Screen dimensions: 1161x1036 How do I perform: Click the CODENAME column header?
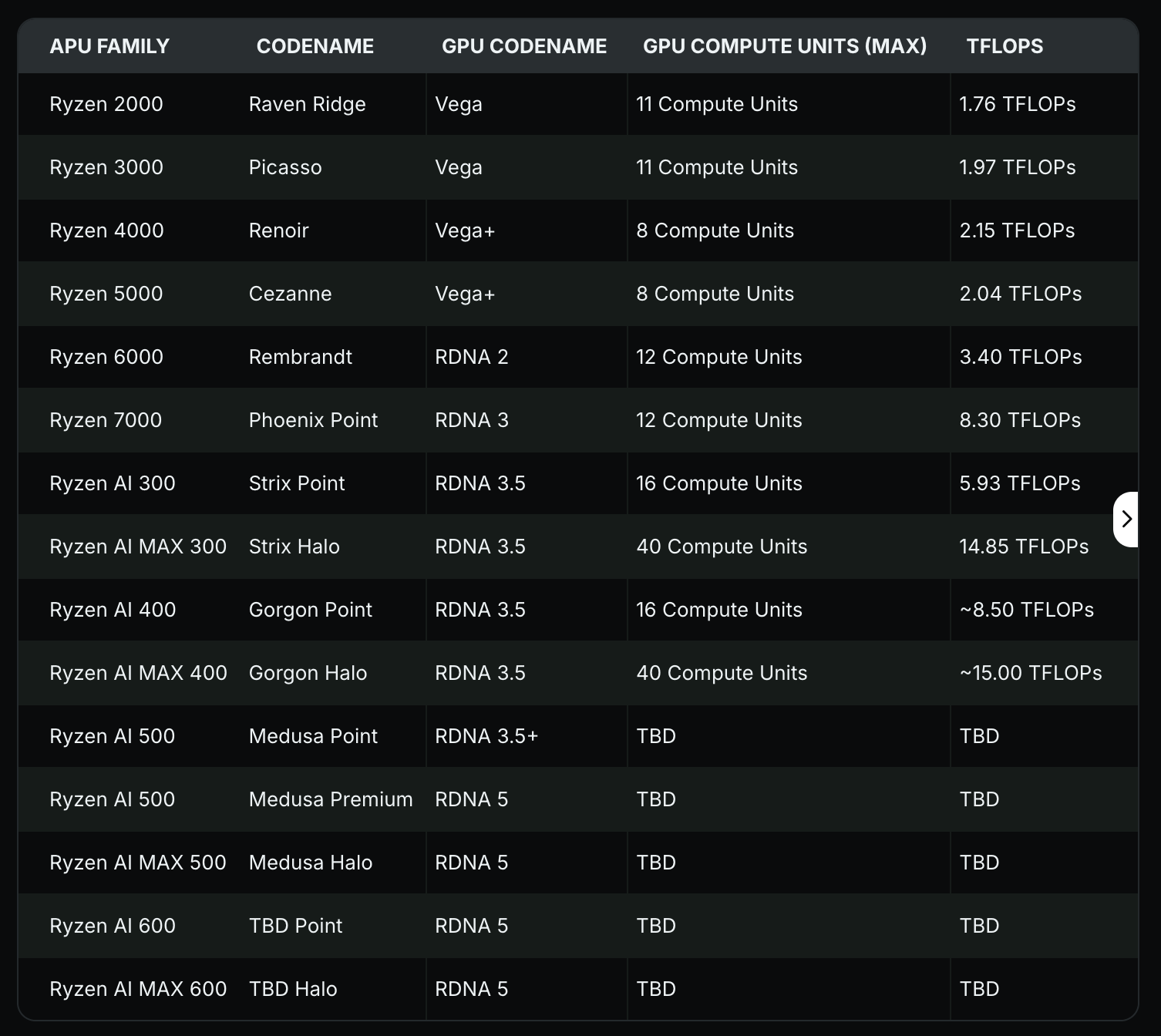pyautogui.click(x=315, y=46)
